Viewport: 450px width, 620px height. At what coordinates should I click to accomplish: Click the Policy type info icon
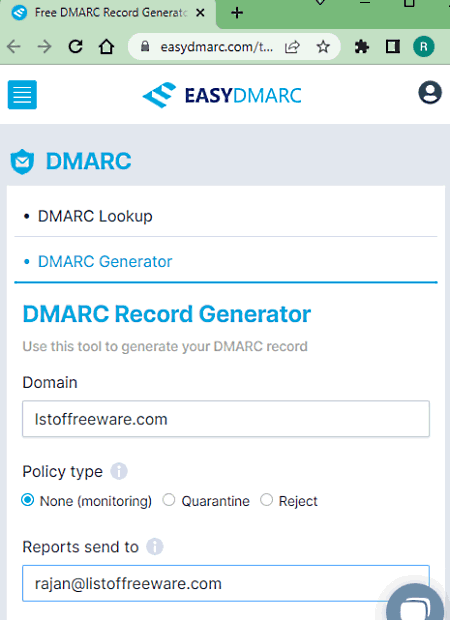tap(119, 471)
